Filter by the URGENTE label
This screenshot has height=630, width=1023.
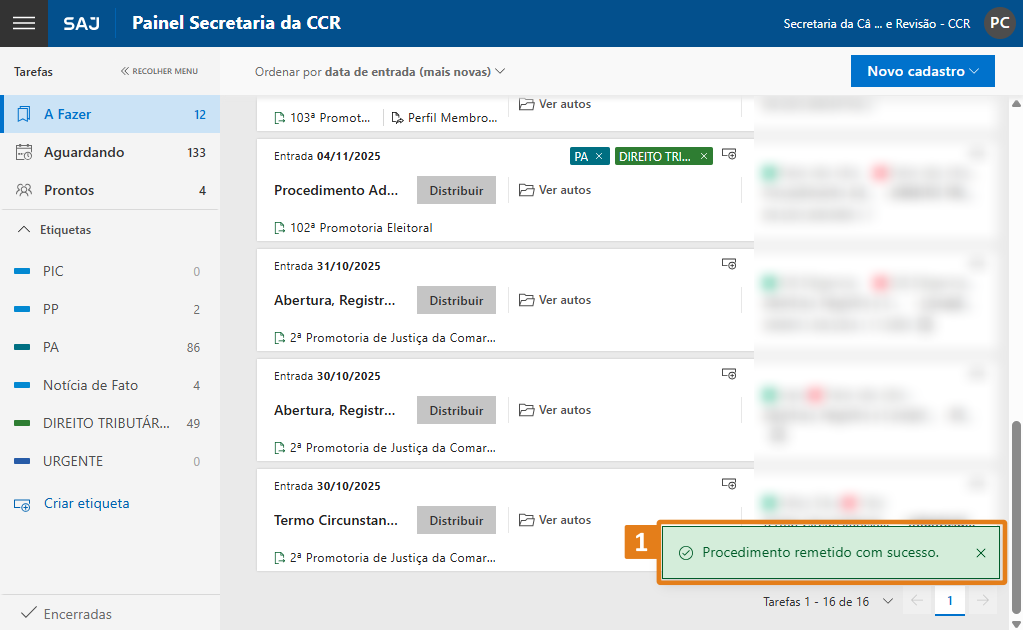pyautogui.click(x=73, y=461)
